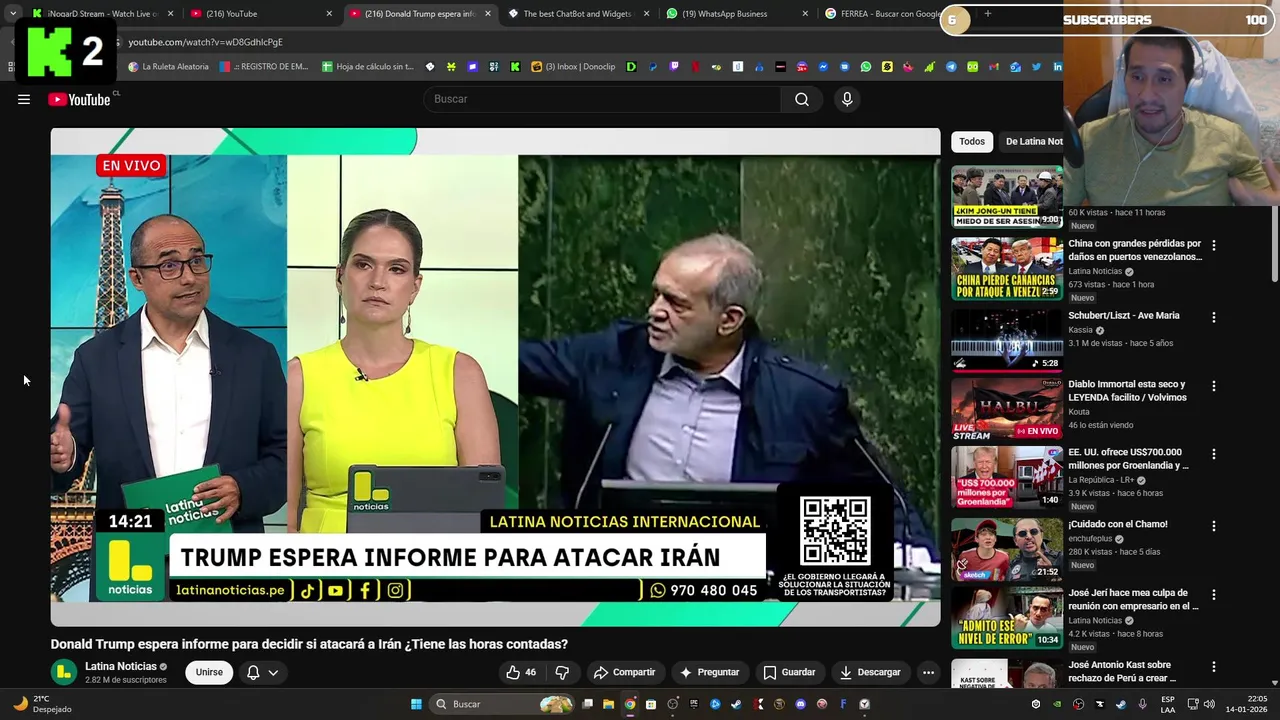The height and width of the screenshot is (720, 1280).
Task: Open options for EE. UU. ofrece US$700.000 video
Action: (1214, 454)
